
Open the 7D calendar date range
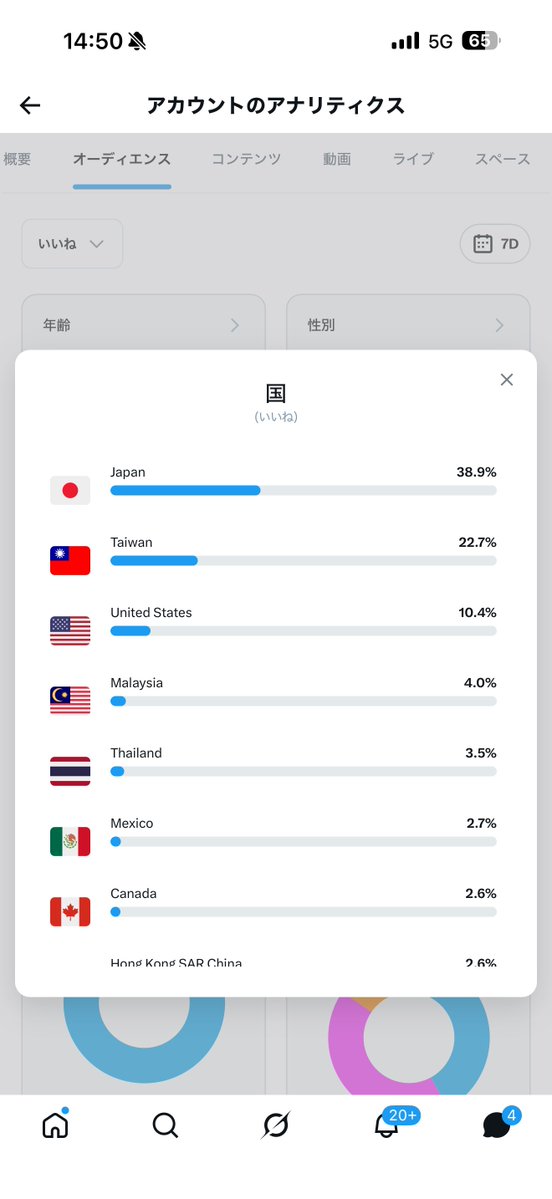(495, 244)
